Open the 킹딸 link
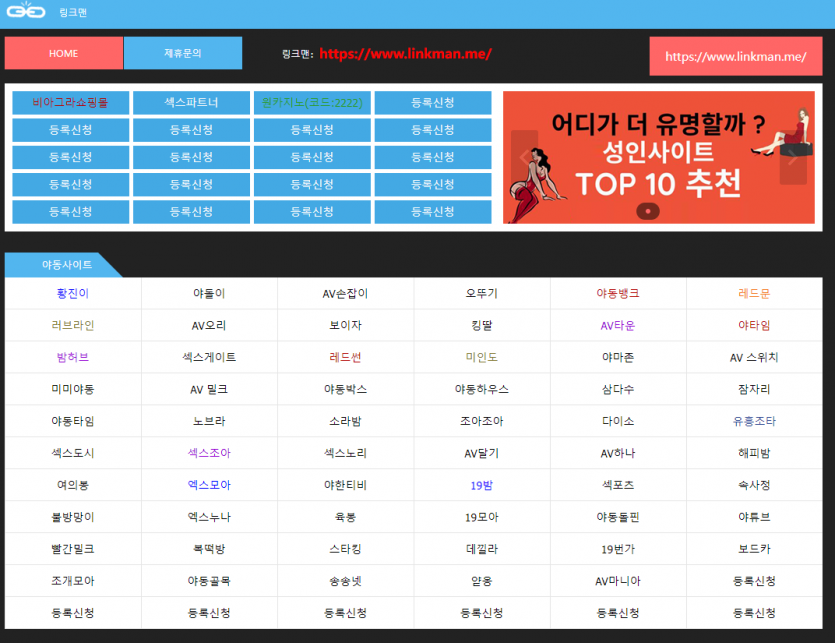This screenshot has width=835, height=643. [481, 325]
